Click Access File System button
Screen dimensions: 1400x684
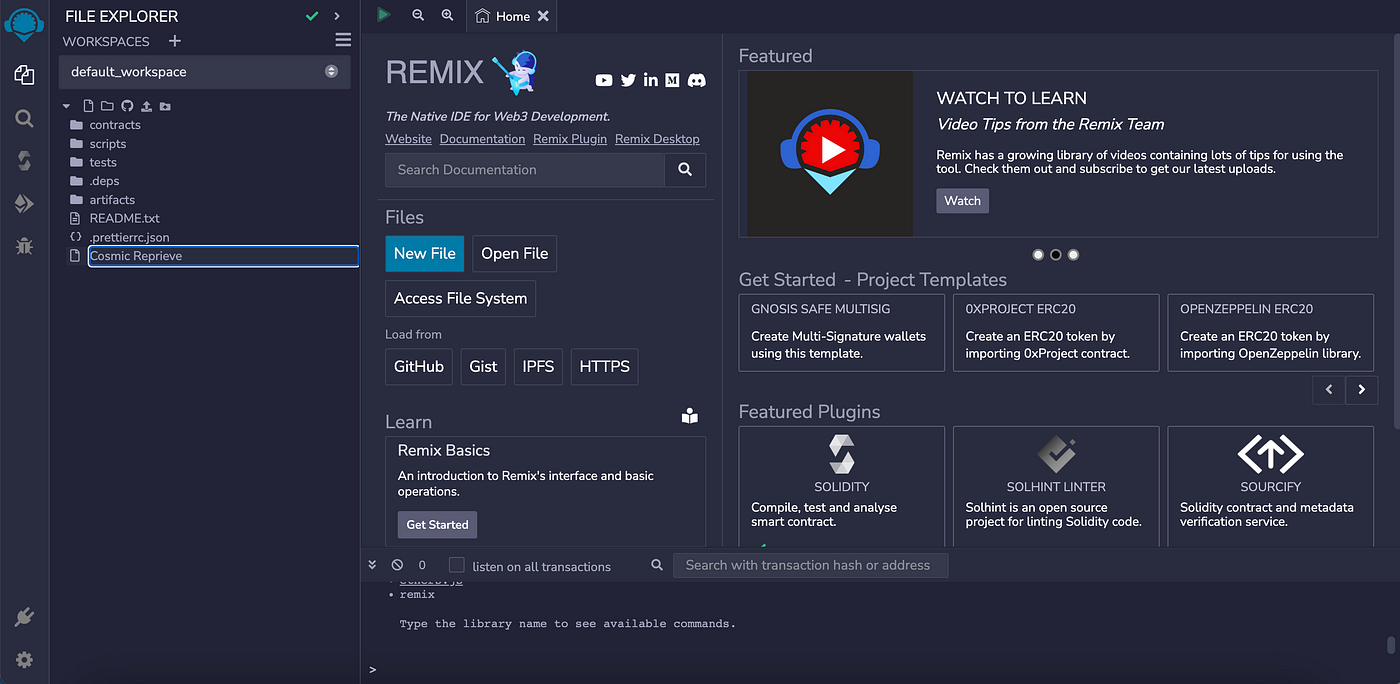coord(461,298)
